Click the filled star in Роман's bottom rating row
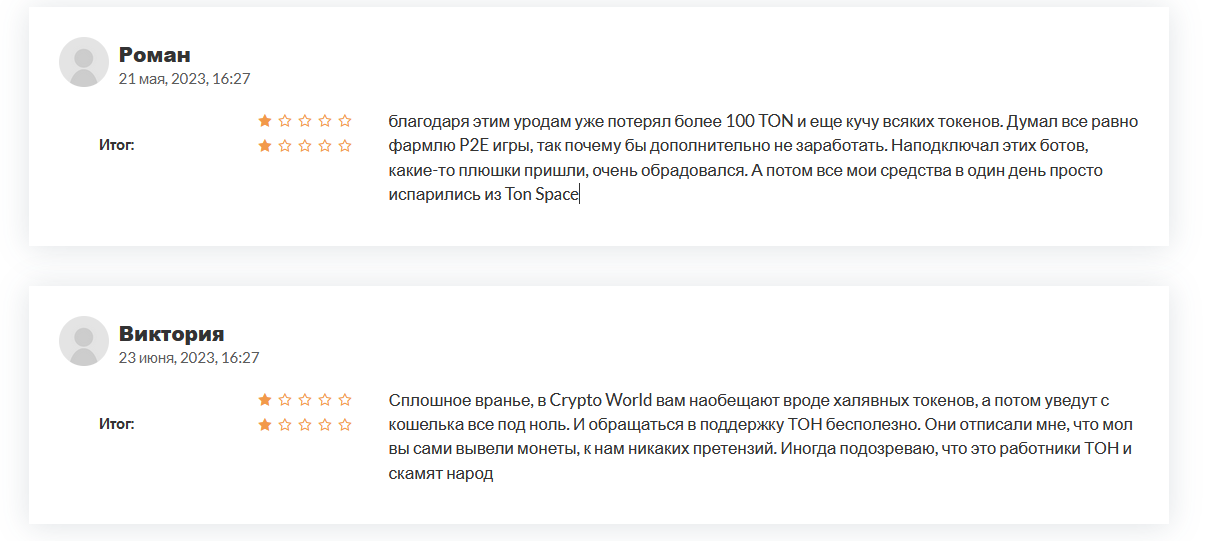This screenshot has height=541, width=1209. tap(265, 146)
